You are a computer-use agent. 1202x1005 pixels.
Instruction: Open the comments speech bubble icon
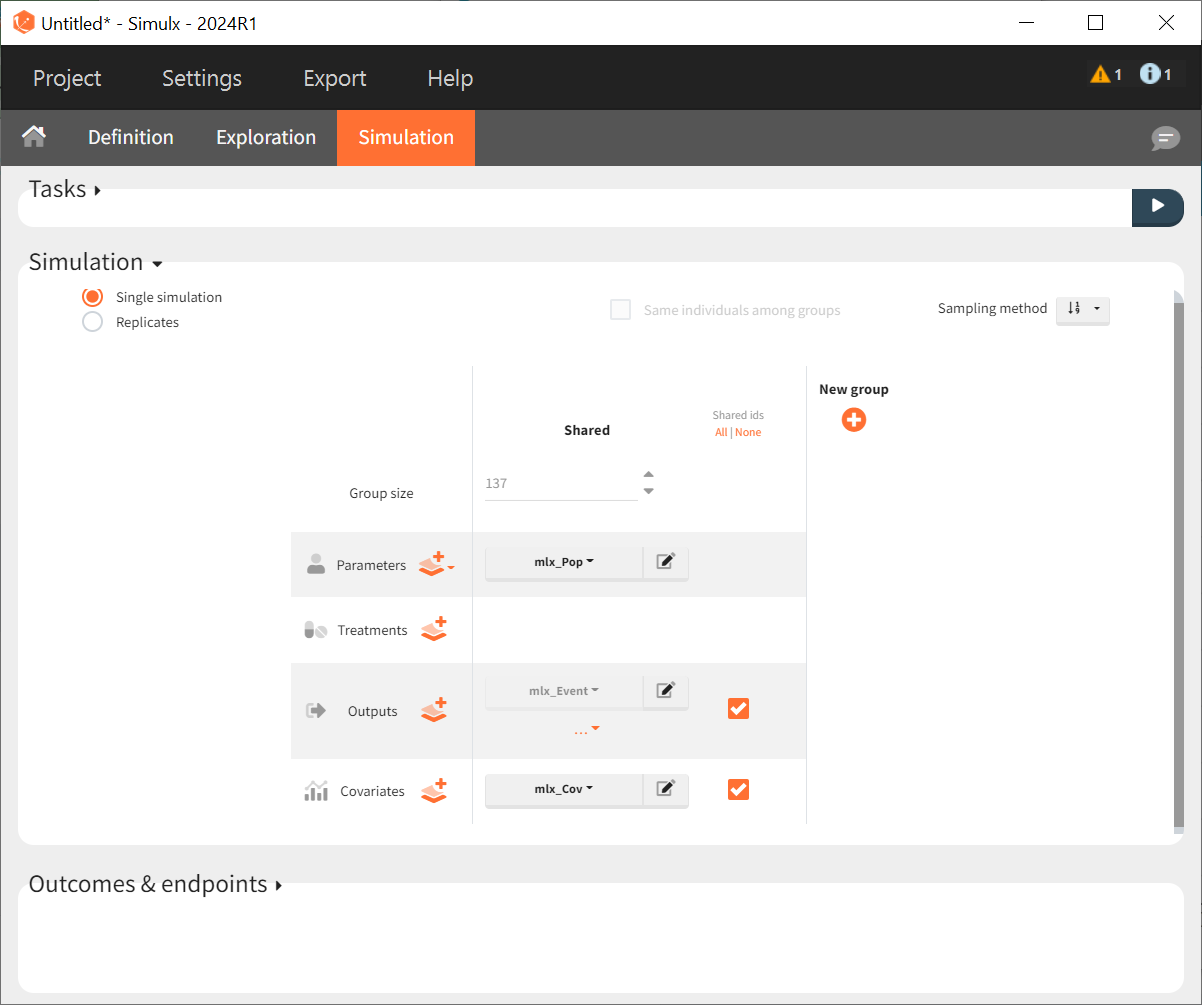pos(1165,139)
